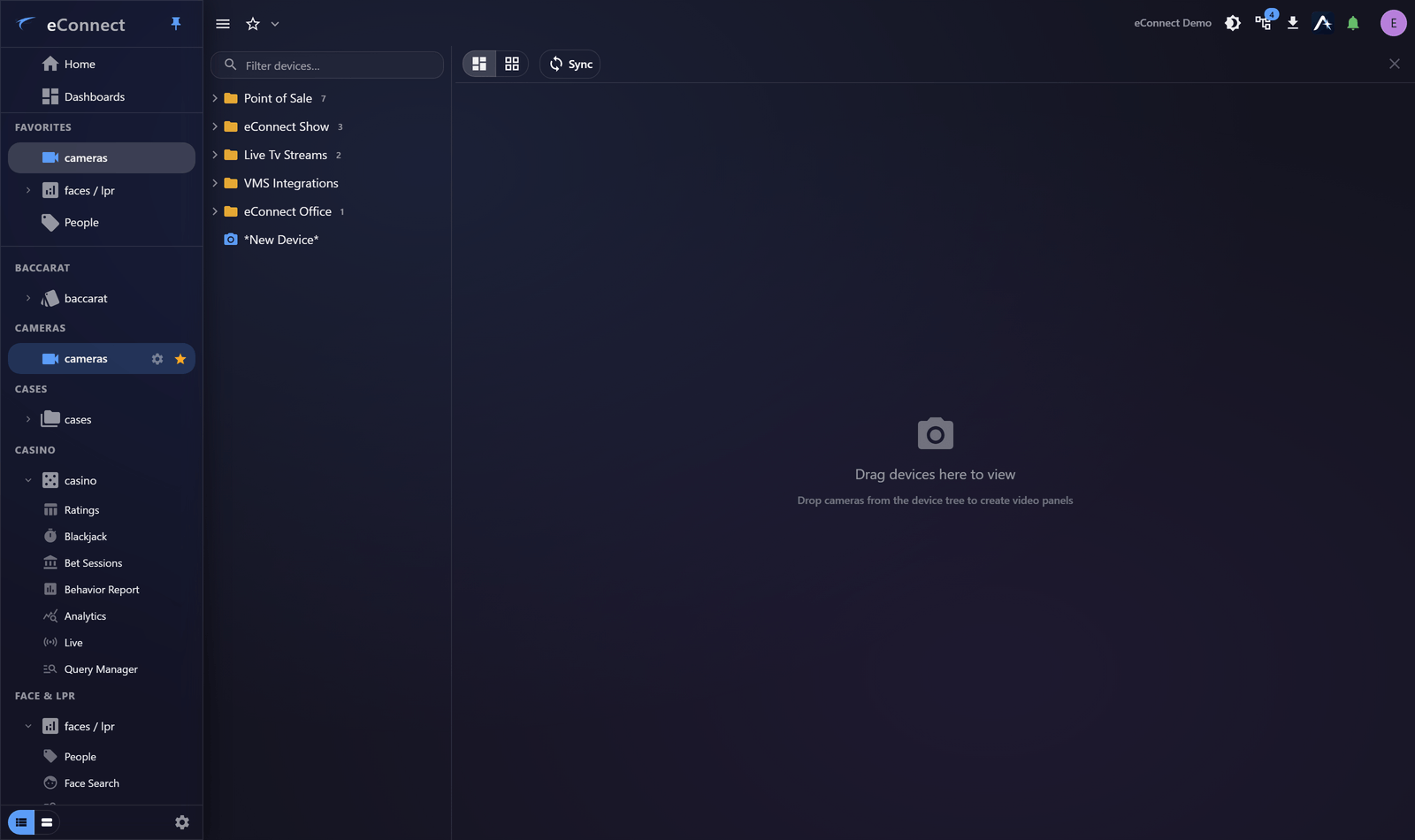Expand the Live Tv Streams folder

tap(215, 155)
